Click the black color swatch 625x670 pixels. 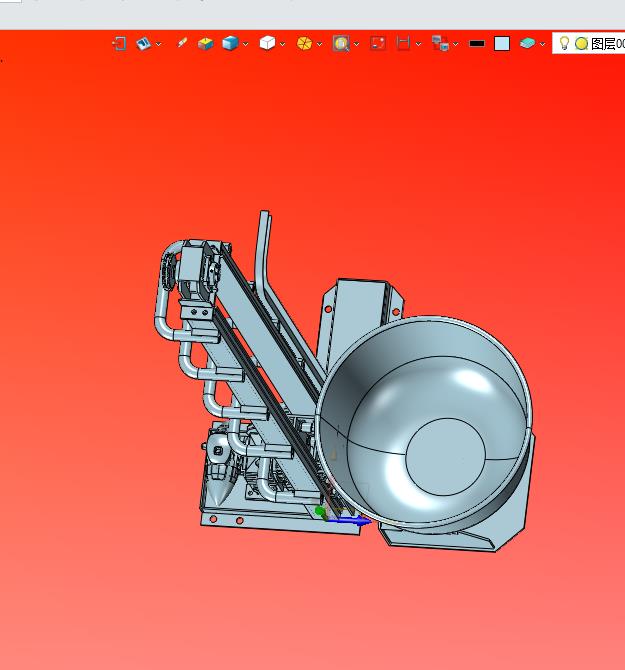click(x=477, y=44)
